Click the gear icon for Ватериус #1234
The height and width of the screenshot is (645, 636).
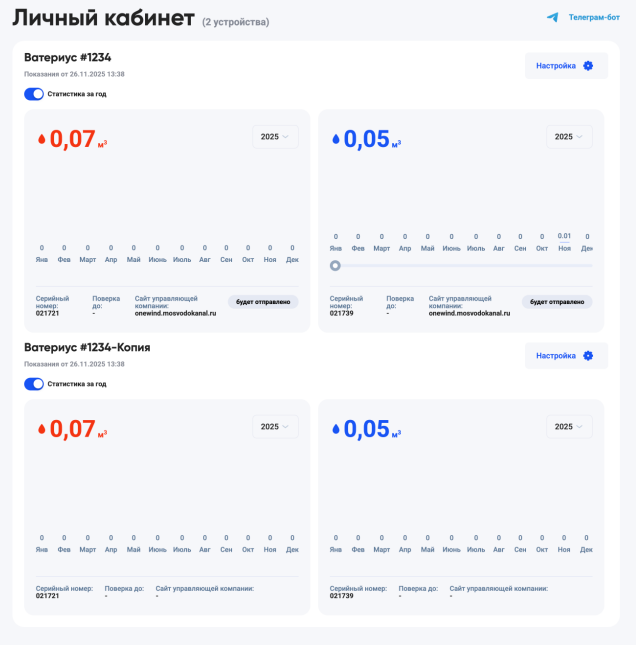[x=588, y=66]
